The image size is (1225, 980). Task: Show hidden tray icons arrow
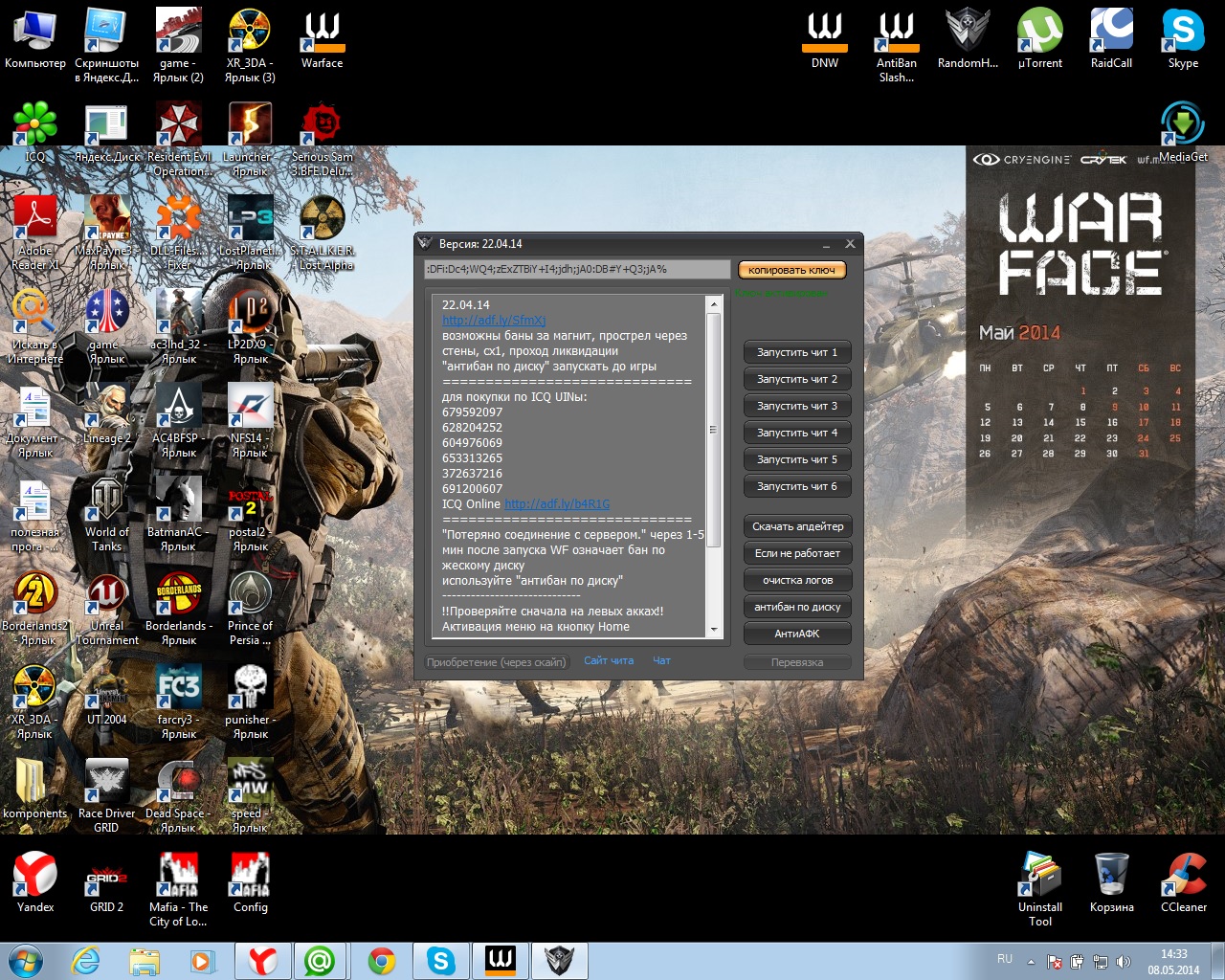[x=1031, y=962]
